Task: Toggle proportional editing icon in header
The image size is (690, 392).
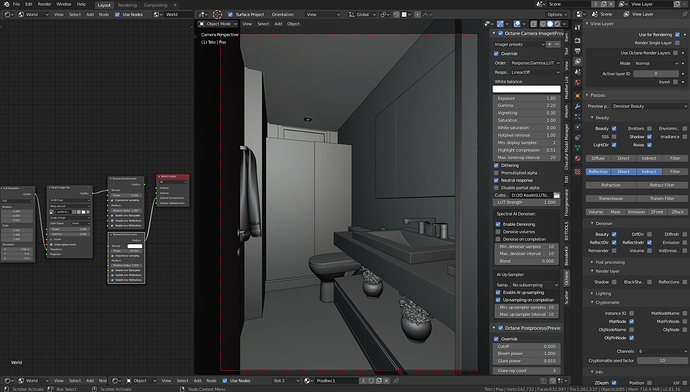Action: 417,15
